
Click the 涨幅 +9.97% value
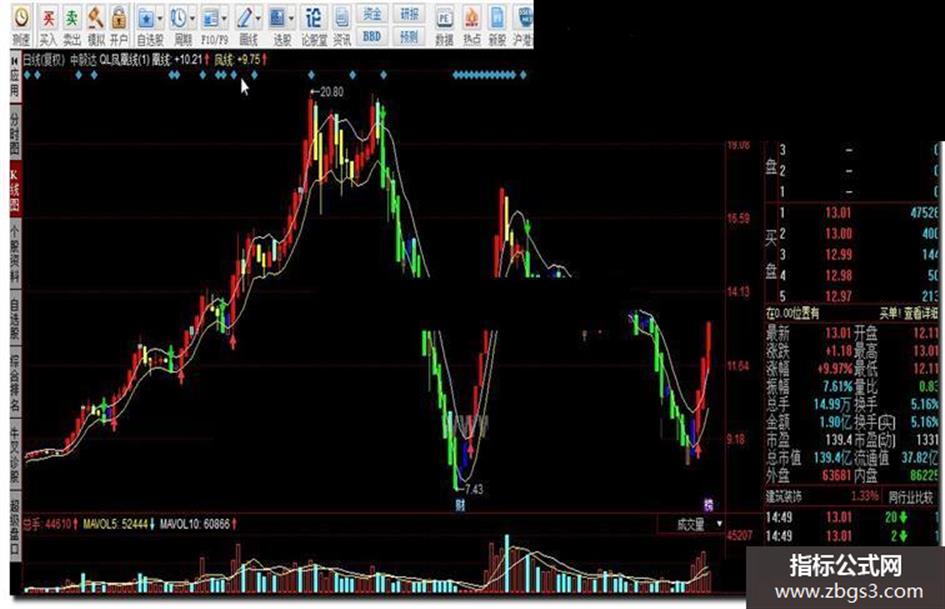point(835,368)
